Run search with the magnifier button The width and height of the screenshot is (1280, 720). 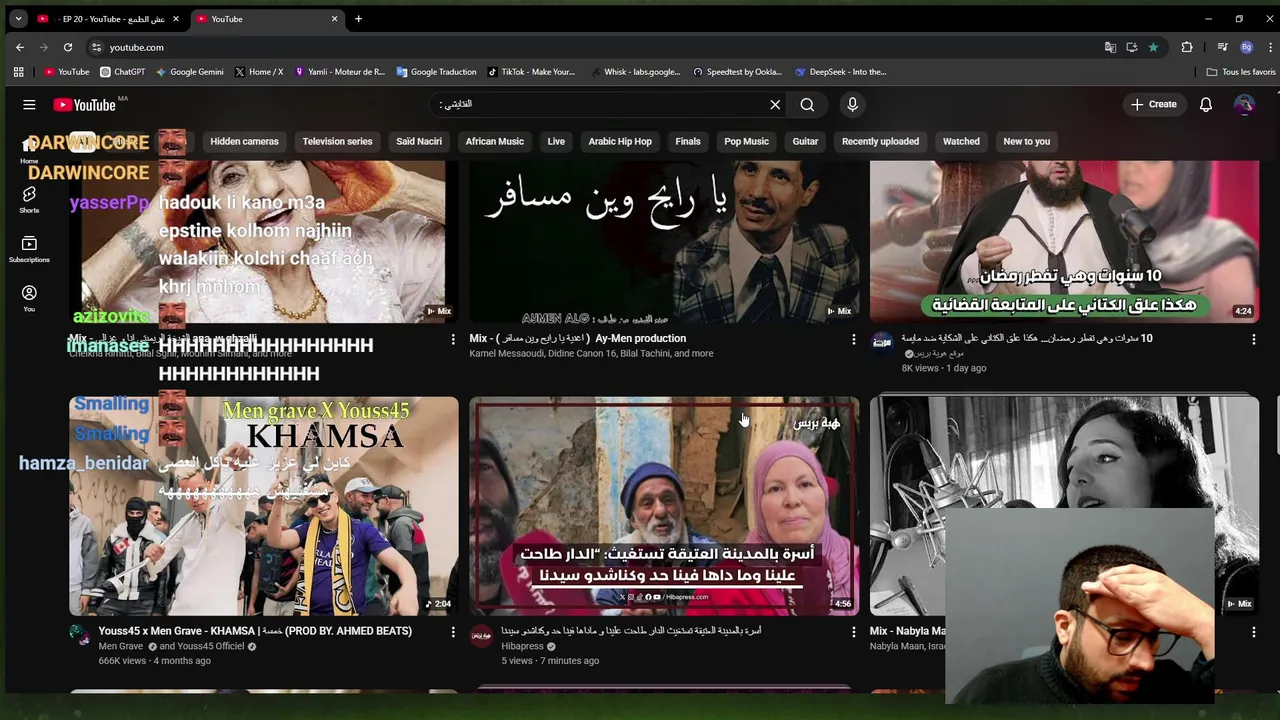point(807,104)
